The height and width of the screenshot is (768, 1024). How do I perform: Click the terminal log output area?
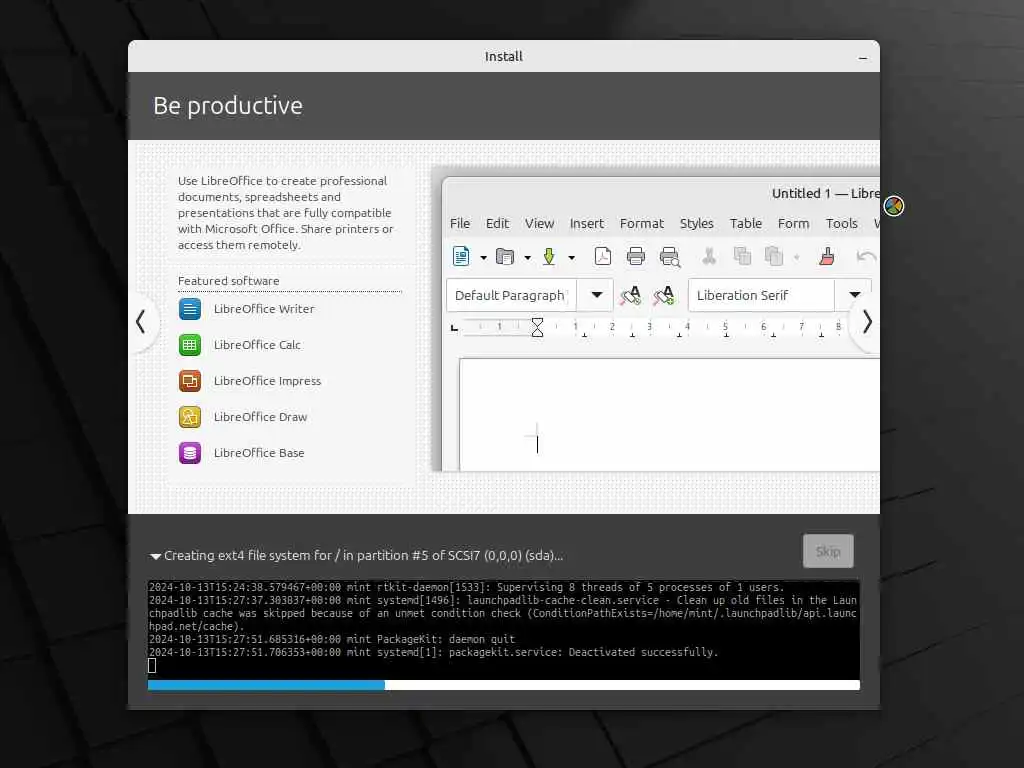(504, 629)
